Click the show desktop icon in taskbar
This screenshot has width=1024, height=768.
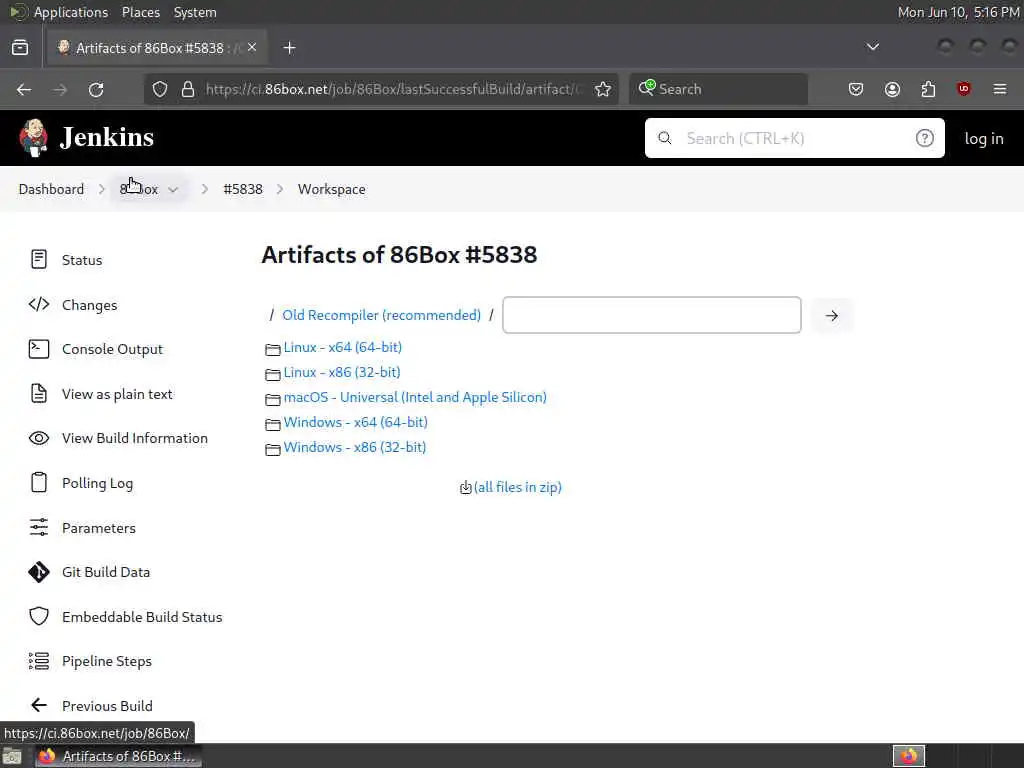12,757
